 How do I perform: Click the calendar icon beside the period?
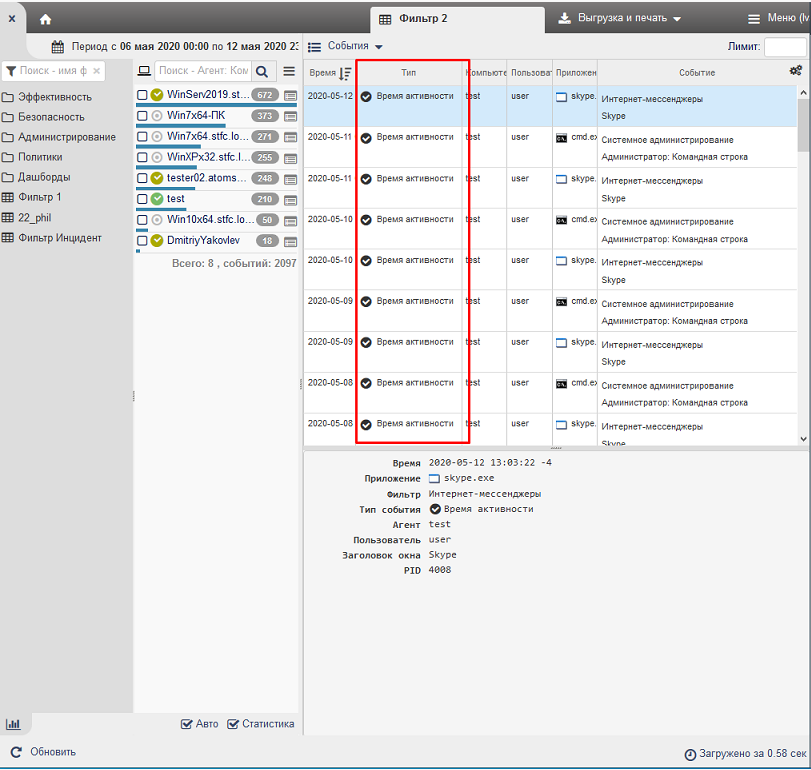click(x=58, y=46)
